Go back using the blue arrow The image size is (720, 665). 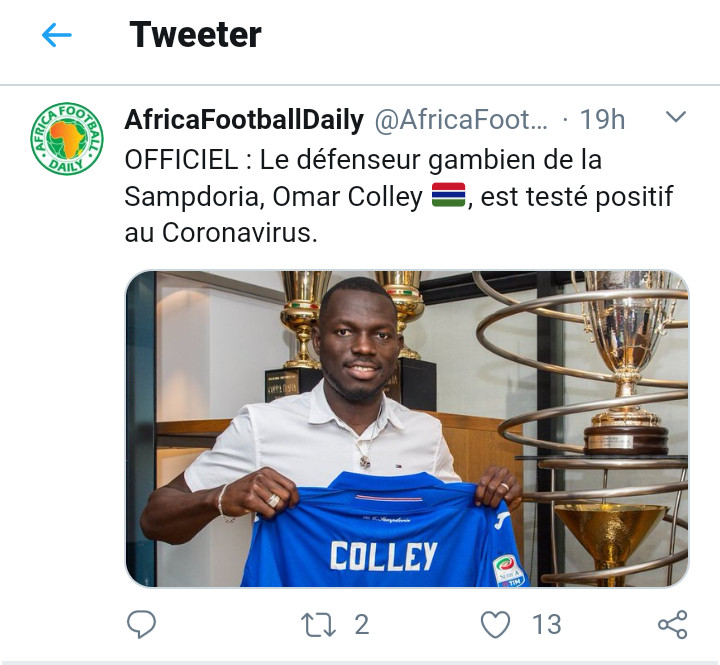56,35
